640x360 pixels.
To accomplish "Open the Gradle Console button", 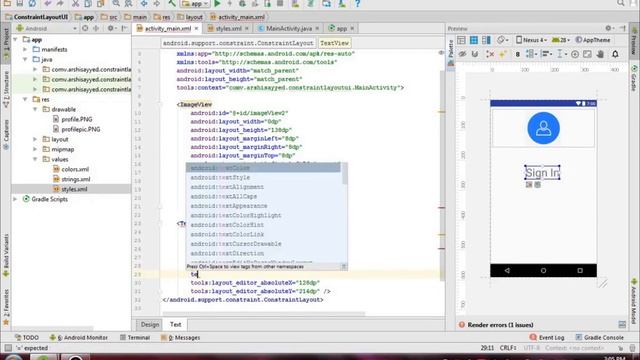I will 600,338.
